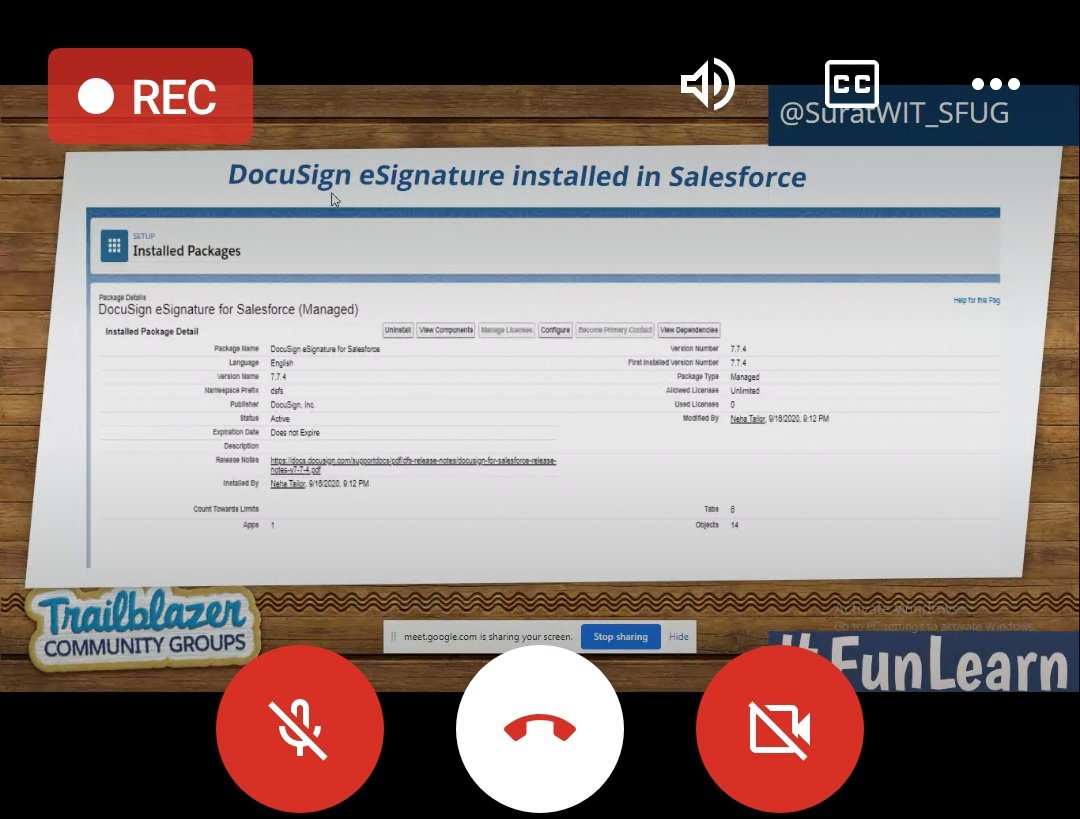Click the Allowed Licenses value Unlimited
This screenshot has width=1080, height=819.
point(745,391)
